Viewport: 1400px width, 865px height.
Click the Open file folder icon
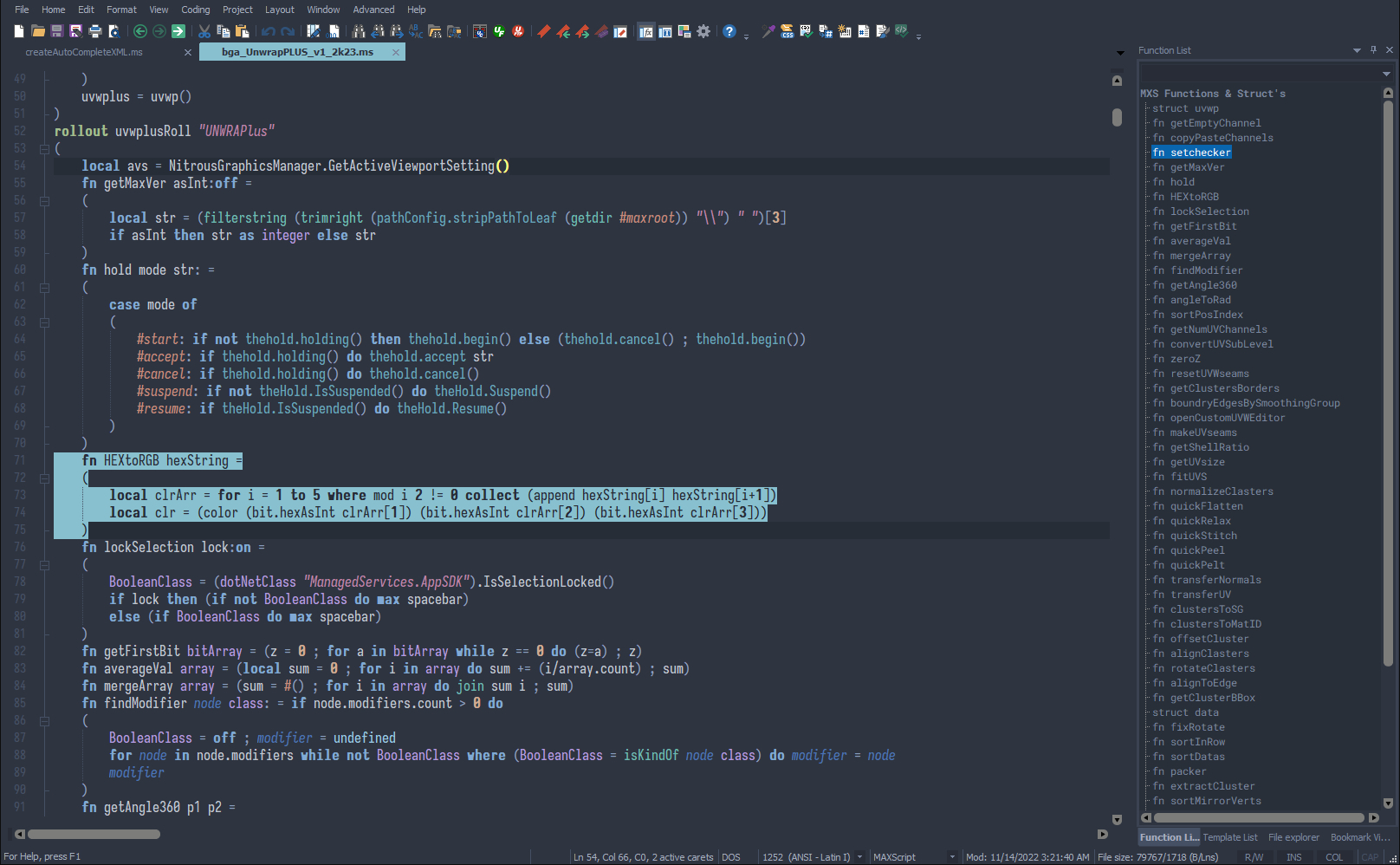[38, 31]
